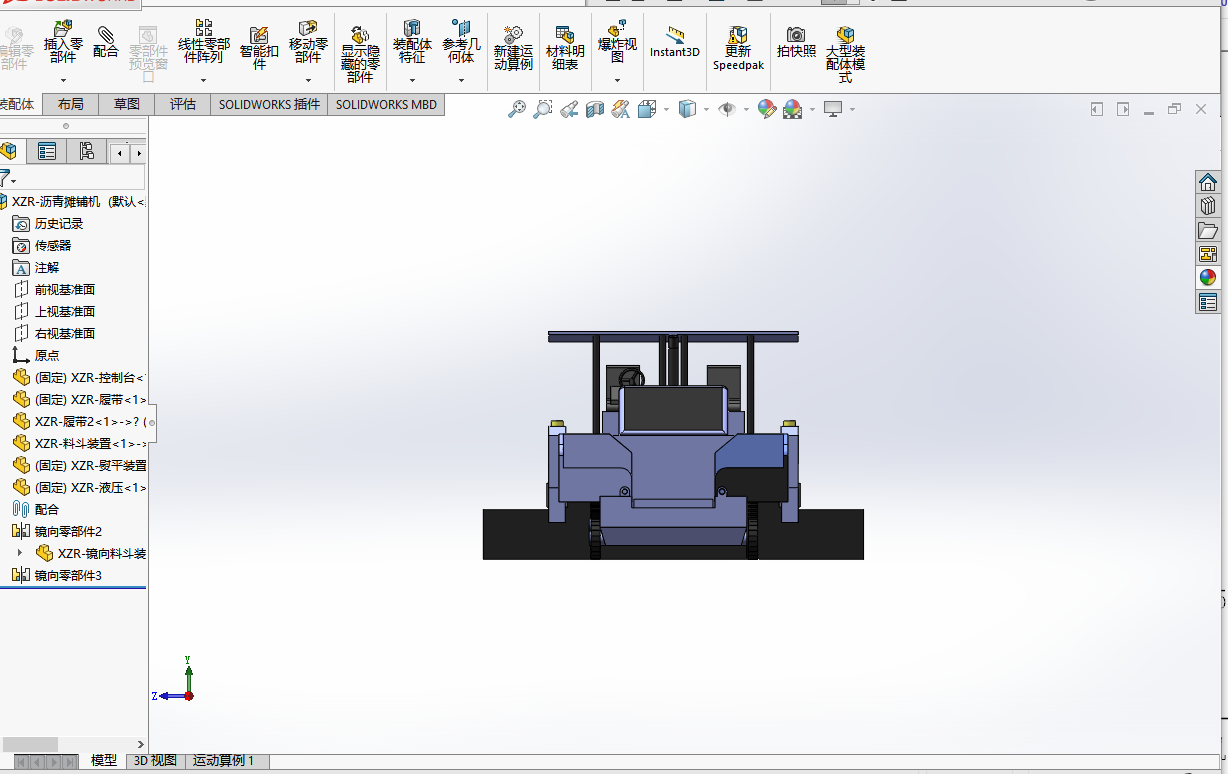The image size is (1228, 774).
Task: Click the View Settings monitor icon
Action: tap(833, 109)
